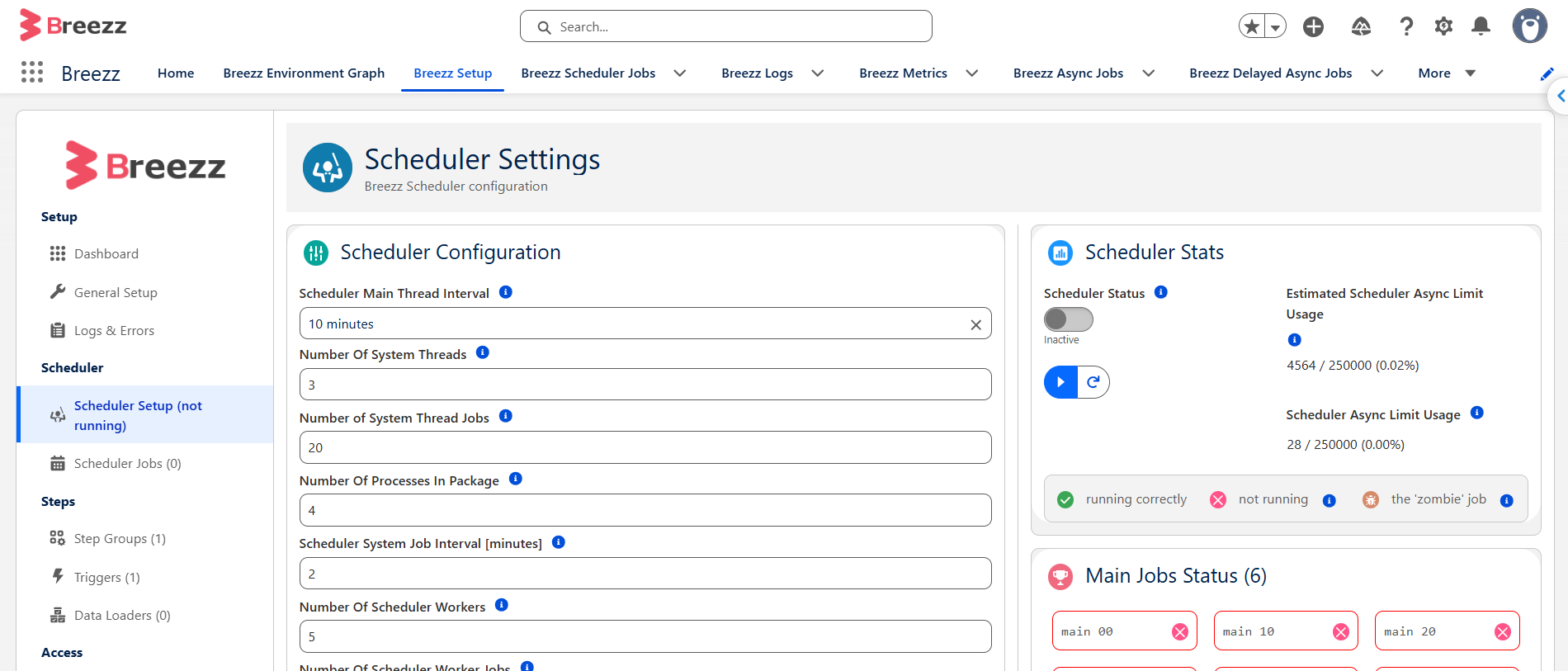Click the global actions plus icon
1568x671 pixels.
(1313, 26)
